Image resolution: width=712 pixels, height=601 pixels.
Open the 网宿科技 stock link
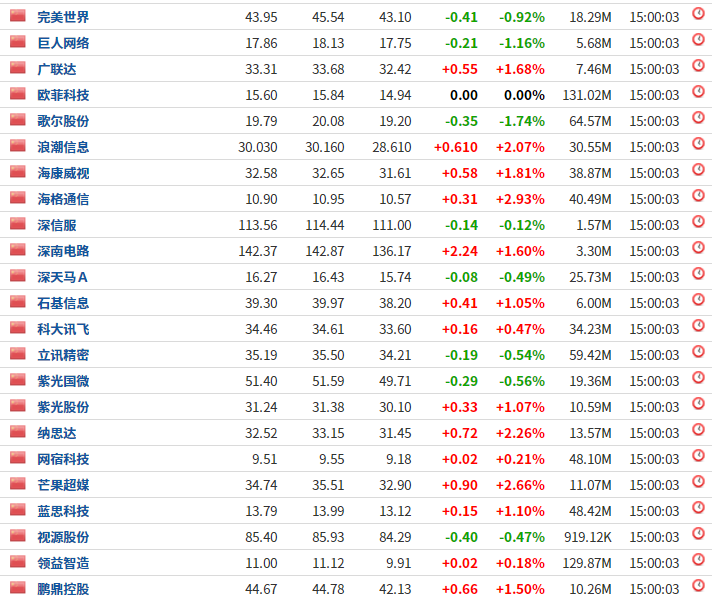tap(63, 459)
